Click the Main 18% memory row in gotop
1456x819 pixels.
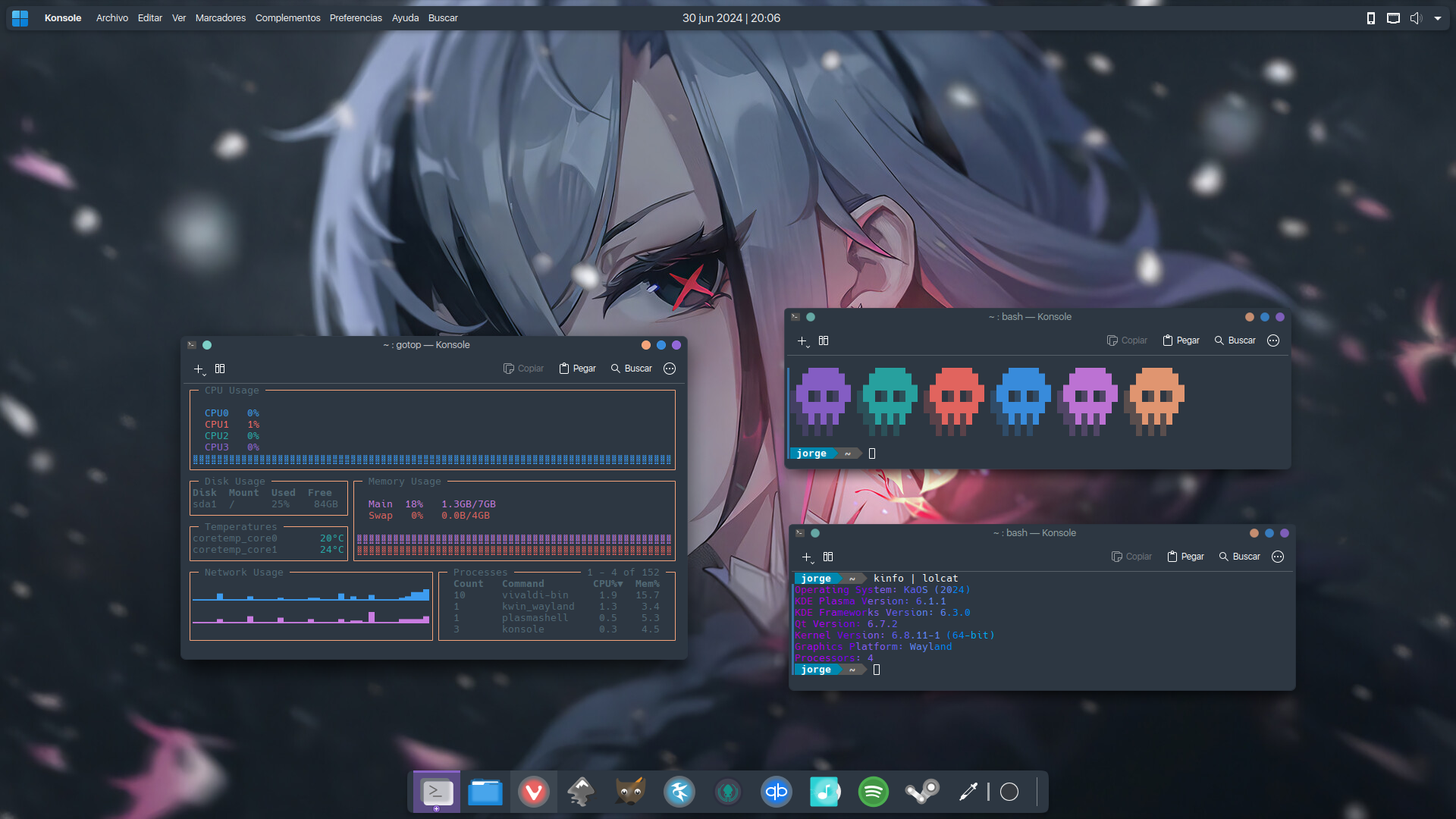point(432,504)
